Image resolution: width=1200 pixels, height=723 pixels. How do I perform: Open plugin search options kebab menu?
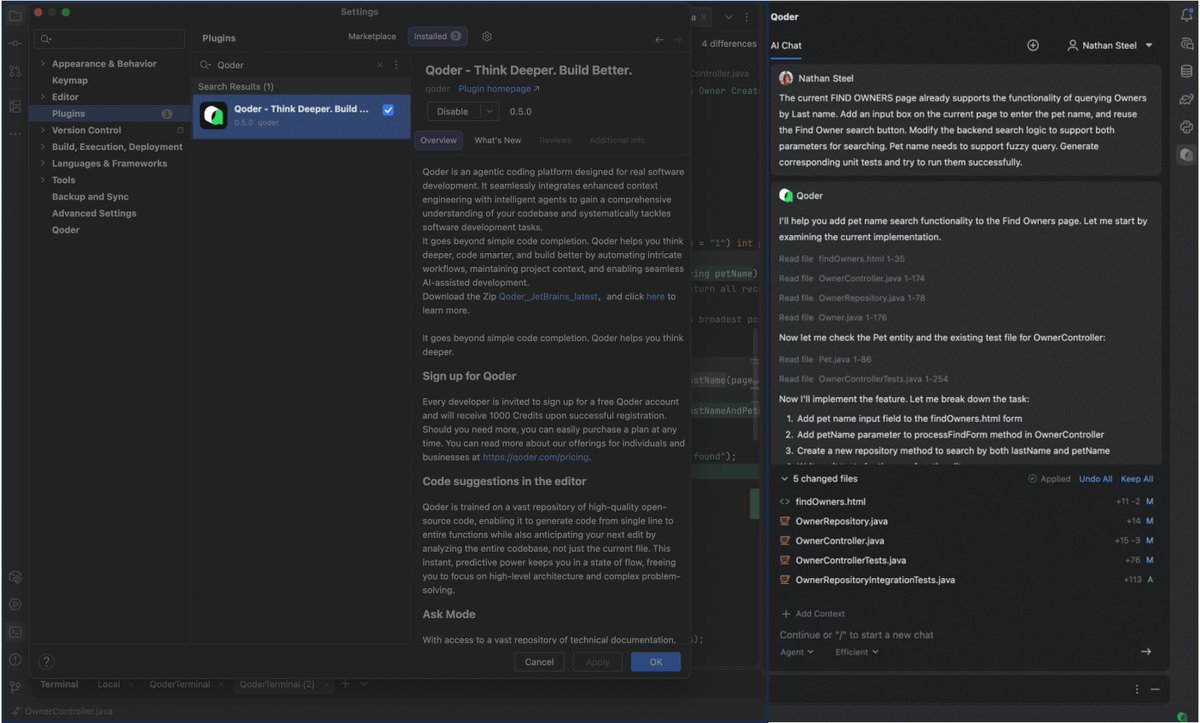click(396, 65)
